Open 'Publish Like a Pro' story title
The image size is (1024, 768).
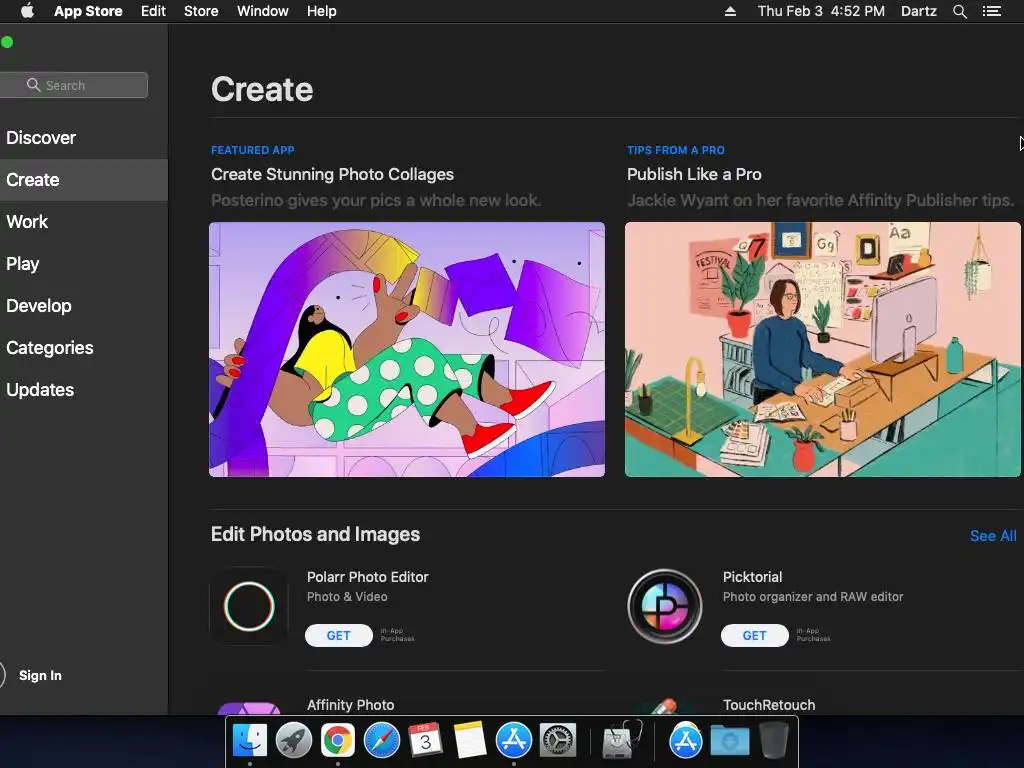[x=694, y=174]
